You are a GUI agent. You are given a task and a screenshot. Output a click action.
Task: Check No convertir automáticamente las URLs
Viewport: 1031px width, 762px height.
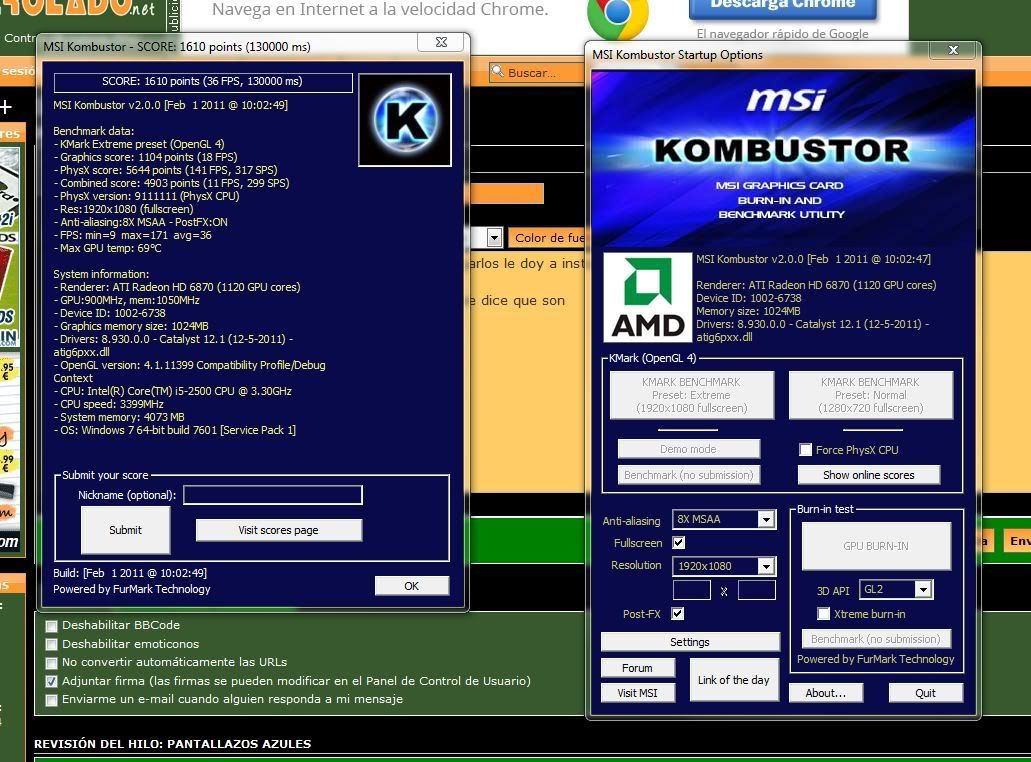coord(51,663)
